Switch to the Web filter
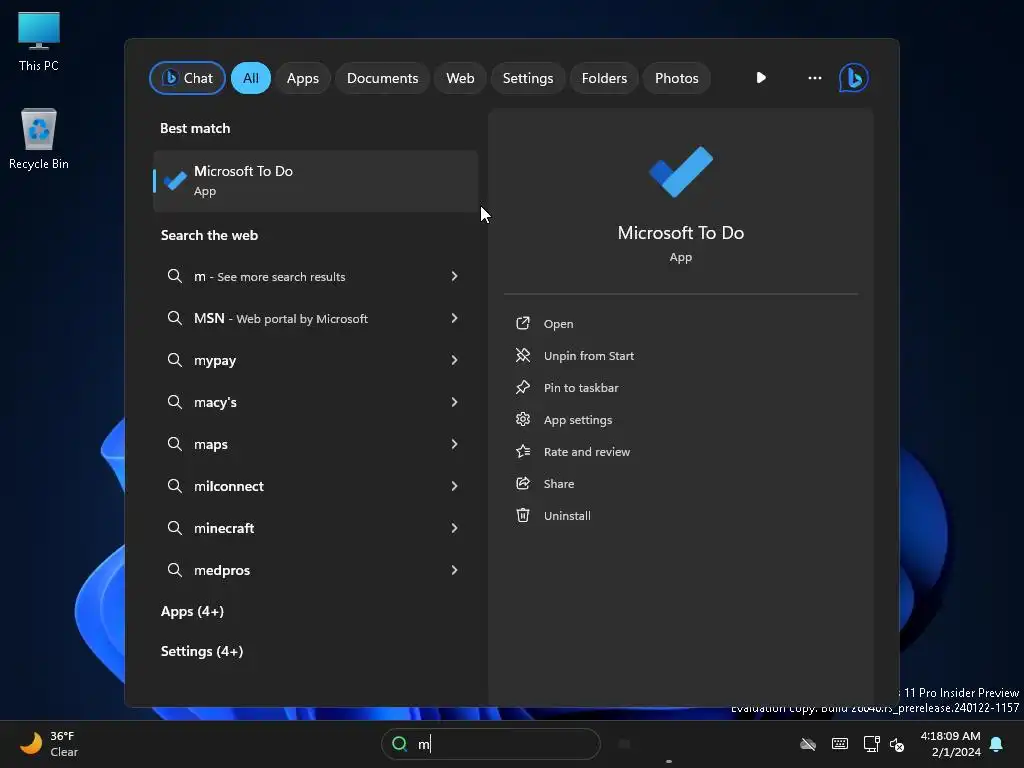 [460, 78]
